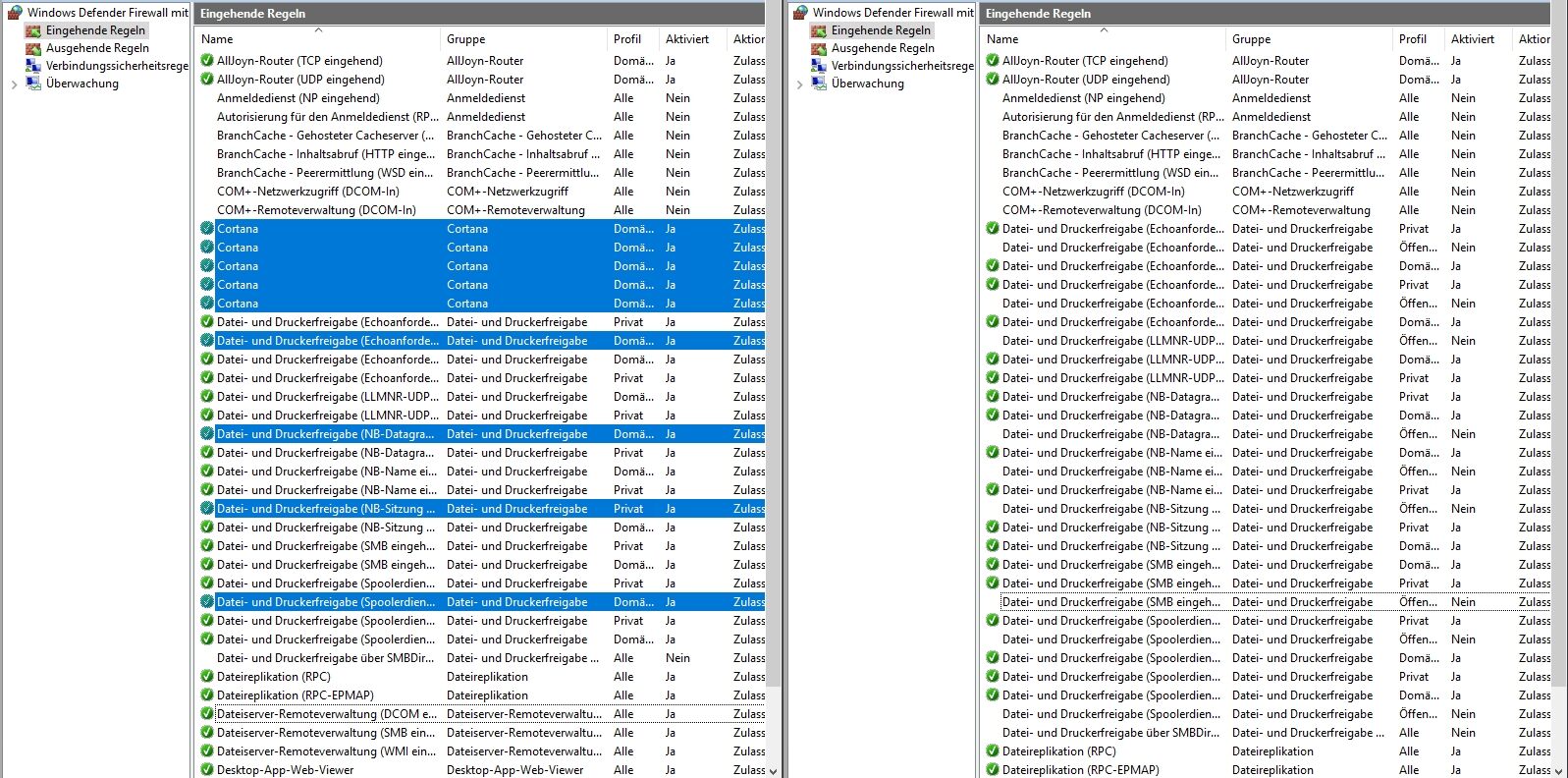Viewport: 1568px width, 778px height.
Task: Expand Überwachung node in left window
Action: pyautogui.click(x=14, y=84)
